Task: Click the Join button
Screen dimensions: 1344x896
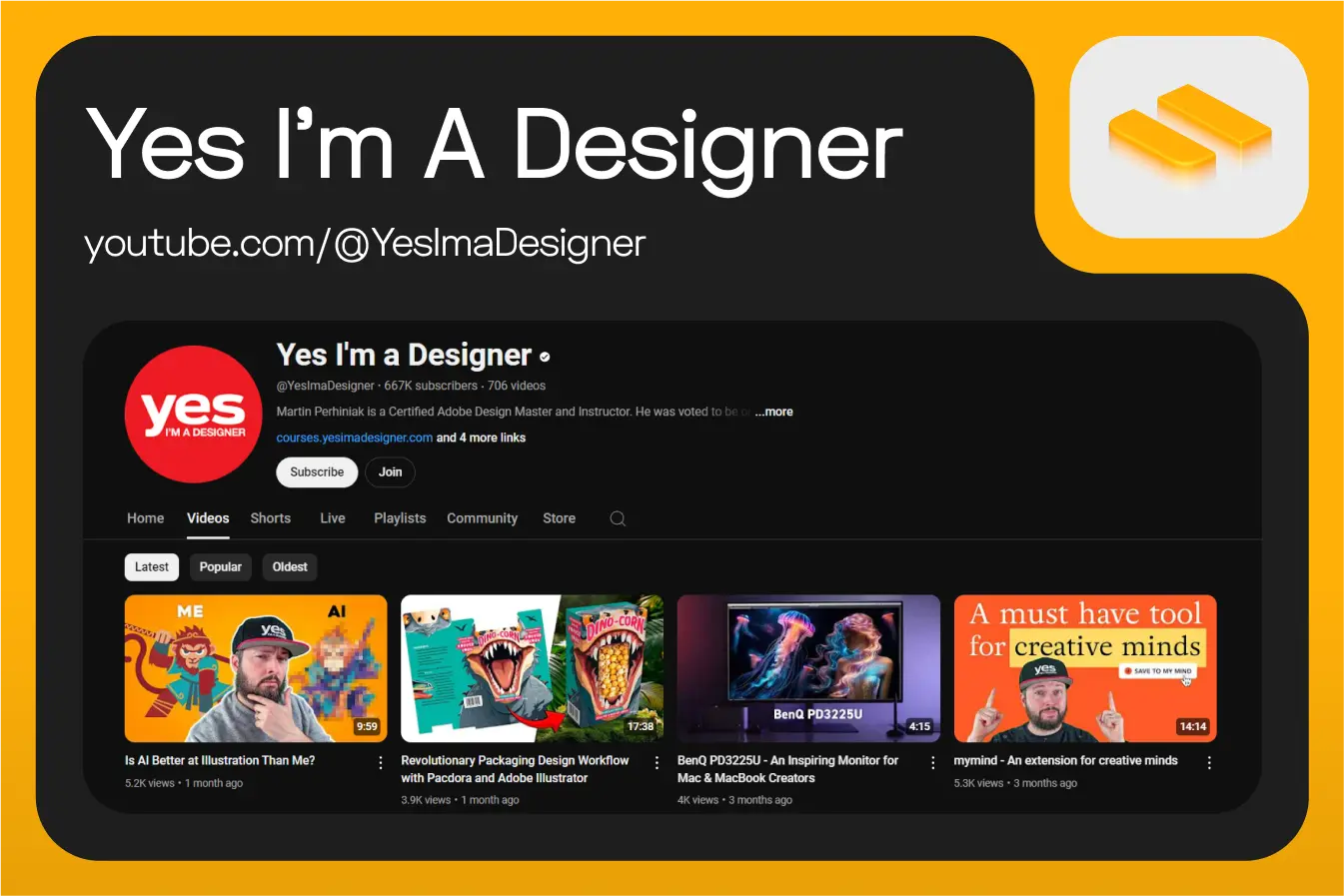Action: [x=390, y=471]
